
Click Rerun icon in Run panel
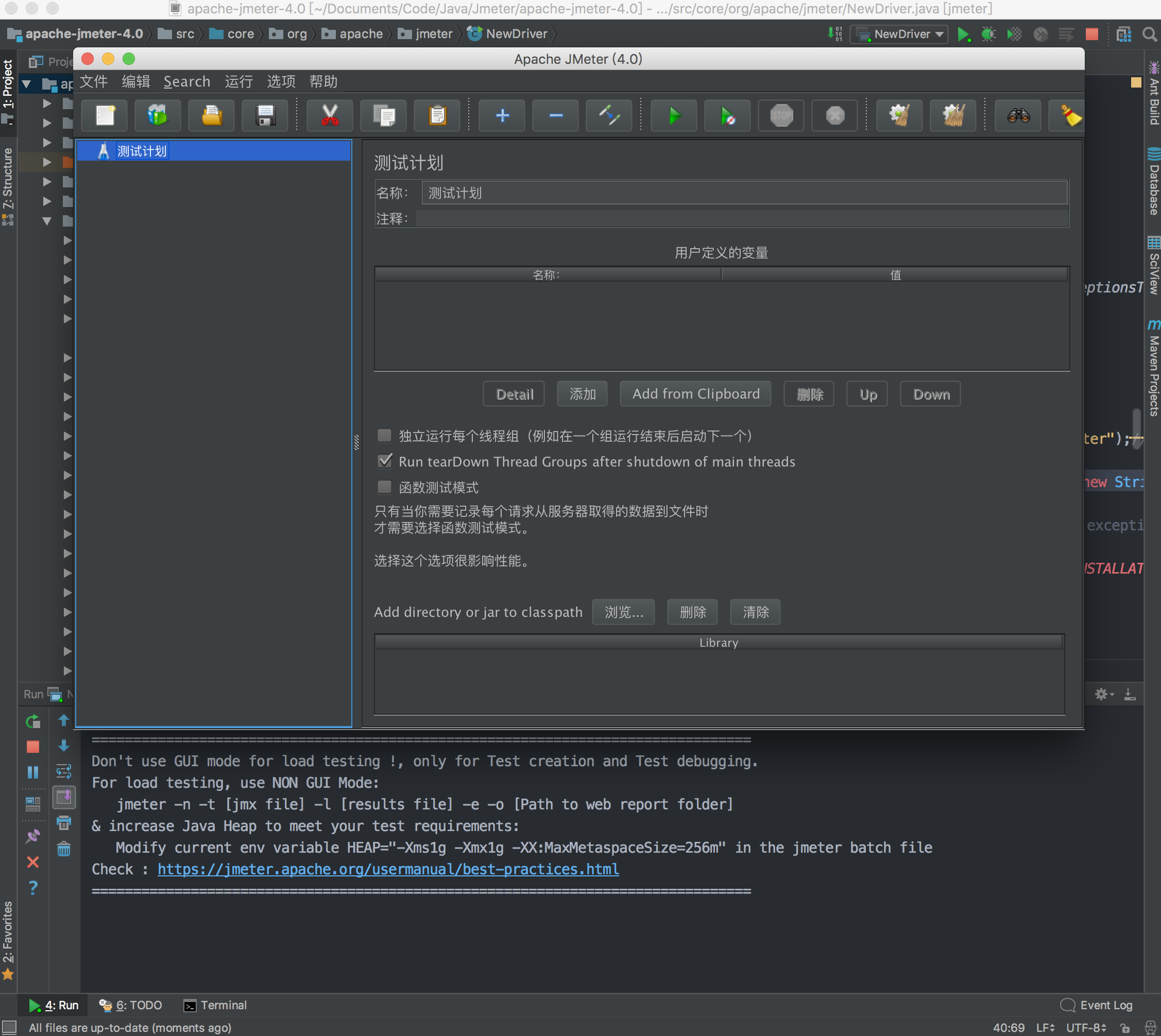(33, 721)
